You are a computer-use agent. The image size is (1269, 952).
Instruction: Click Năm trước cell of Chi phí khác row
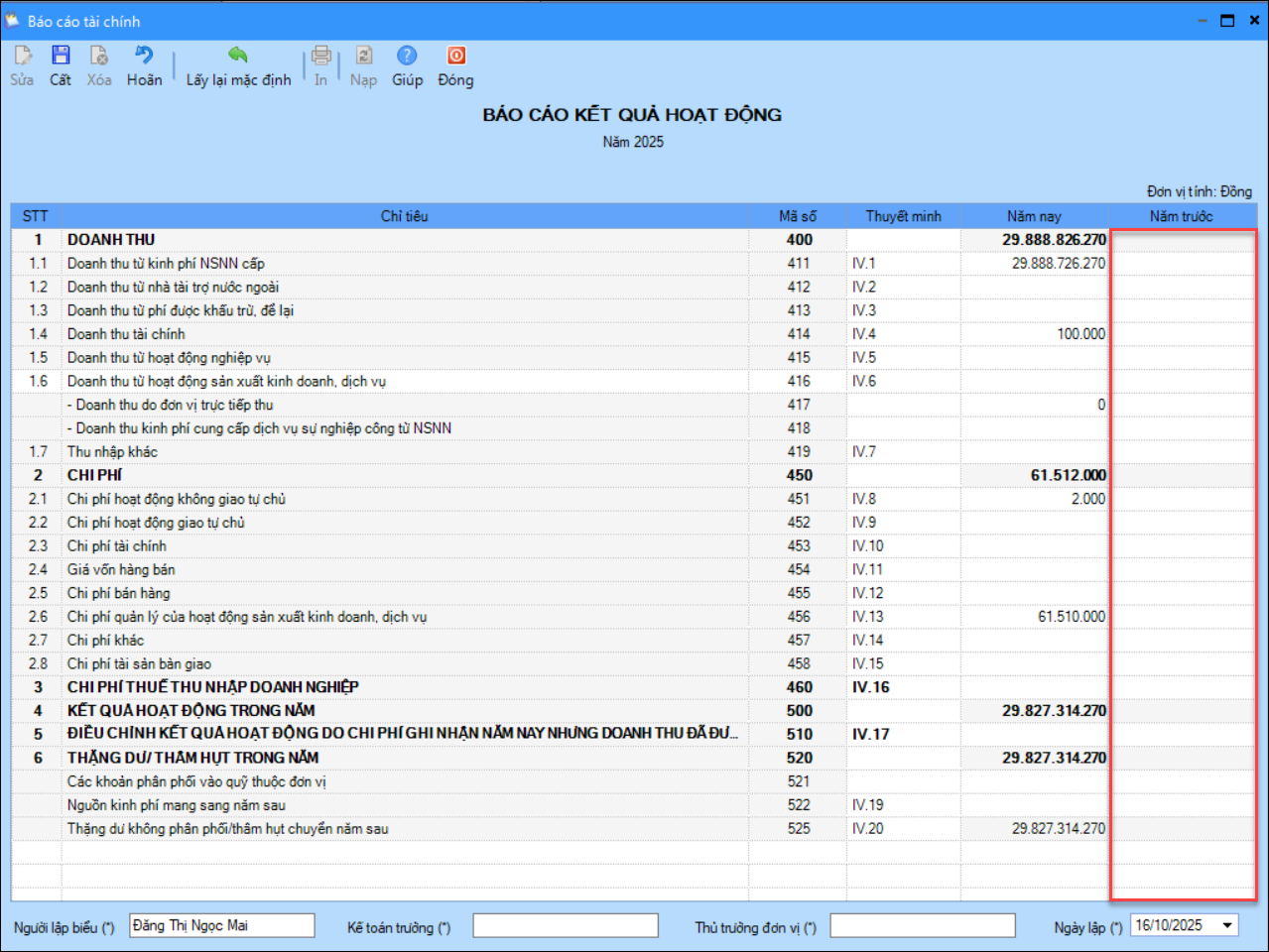(x=1183, y=641)
